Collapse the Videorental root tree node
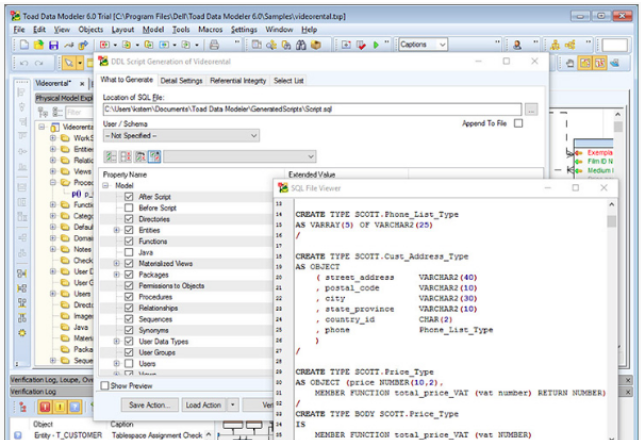The height and width of the screenshot is (440, 641). [41, 127]
